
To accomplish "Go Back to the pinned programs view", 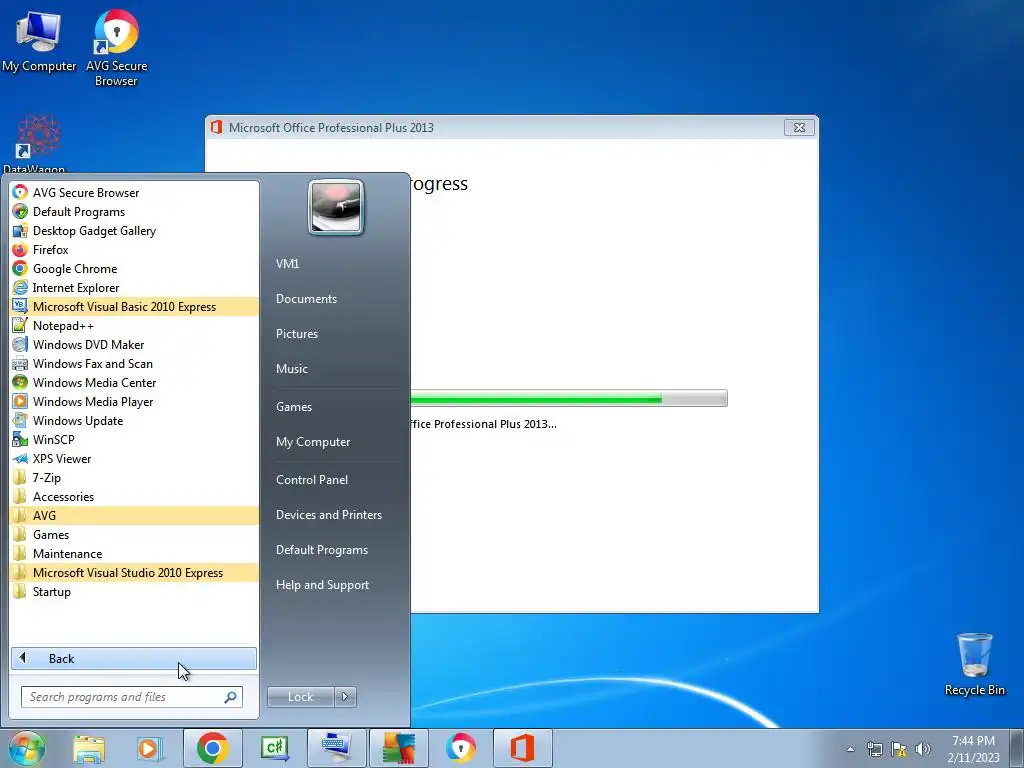I will [134, 658].
